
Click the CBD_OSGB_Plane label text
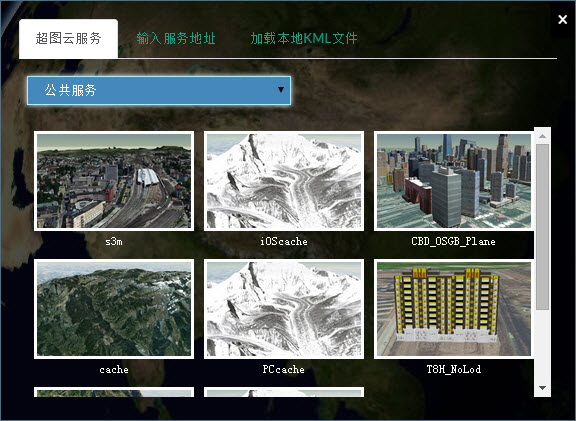pos(453,241)
